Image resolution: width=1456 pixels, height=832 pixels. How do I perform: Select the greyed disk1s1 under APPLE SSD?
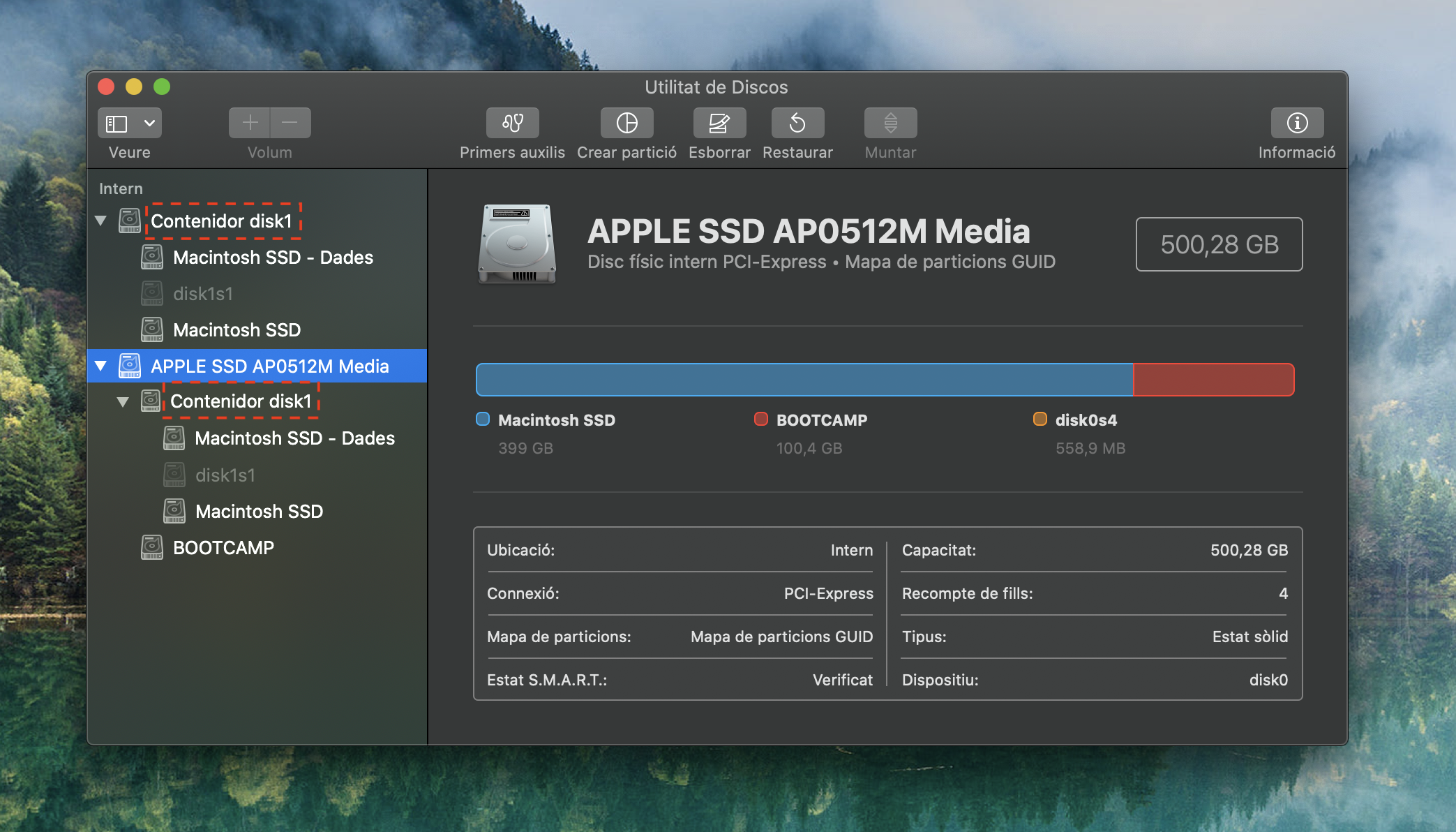(x=225, y=475)
